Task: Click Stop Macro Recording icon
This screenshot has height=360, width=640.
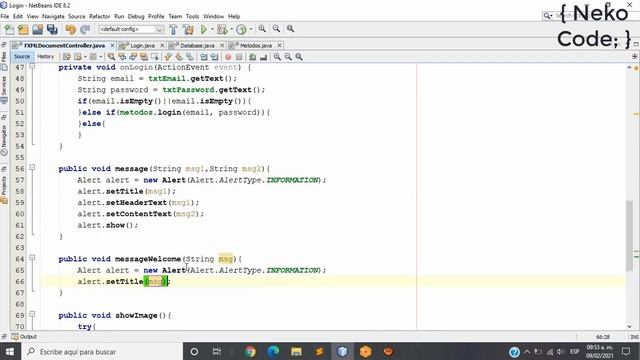Action: tap(239, 57)
